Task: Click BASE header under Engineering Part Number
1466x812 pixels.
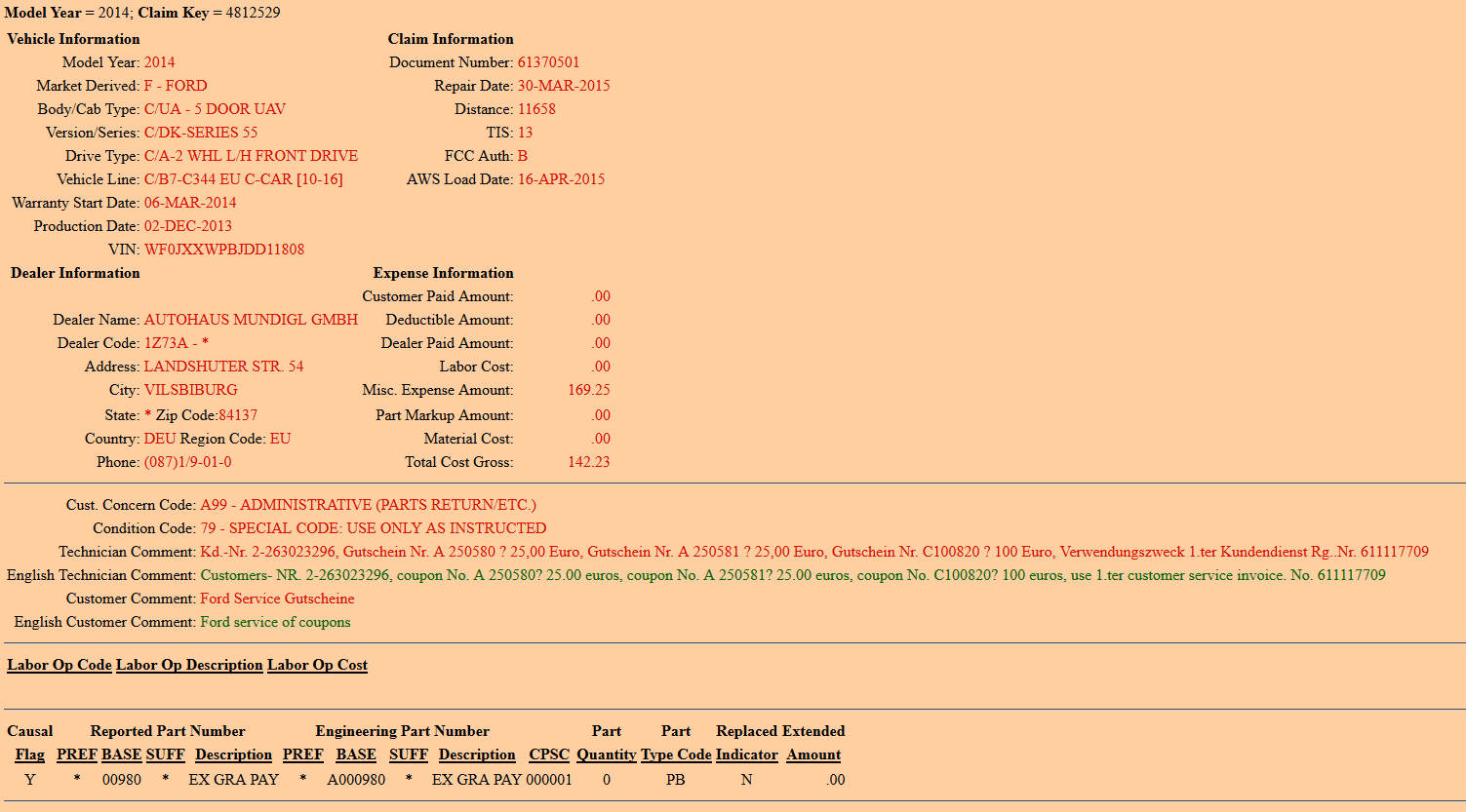Action: coord(356,754)
